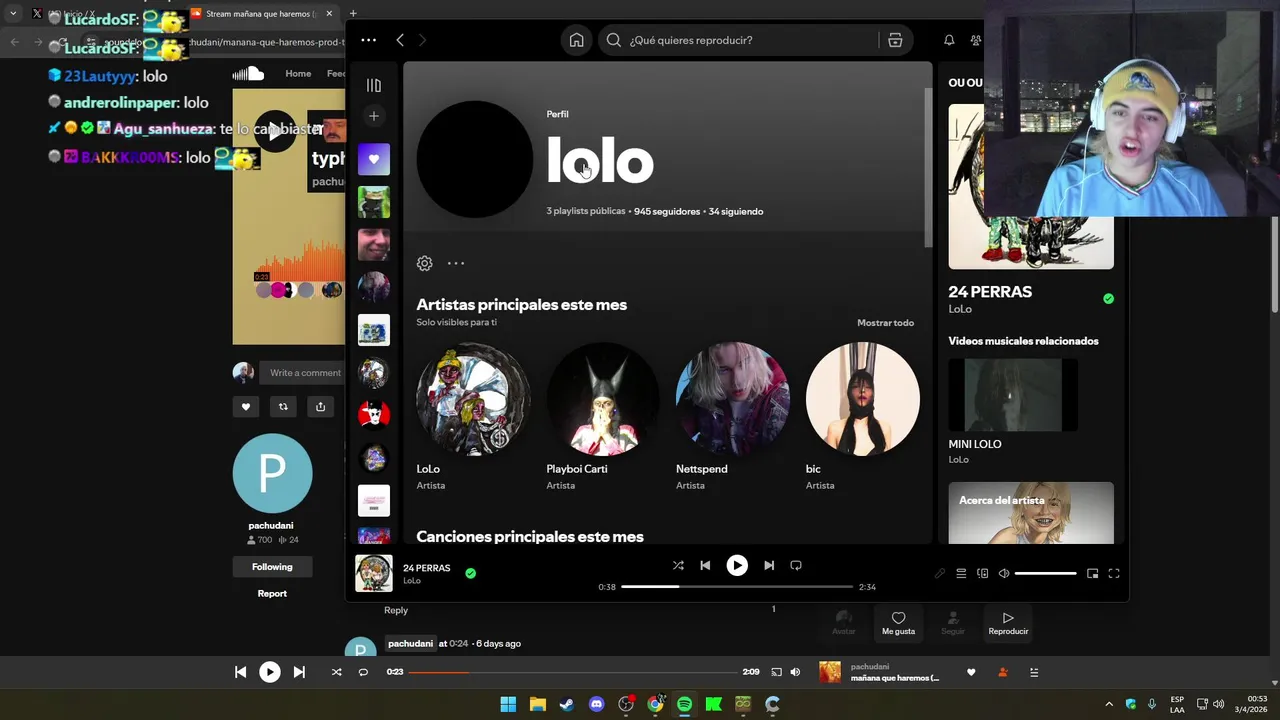Image resolution: width=1280 pixels, height=720 pixels.
Task: Click Report link under pachudani
Action: pyautogui.click(x=272, y=593)
